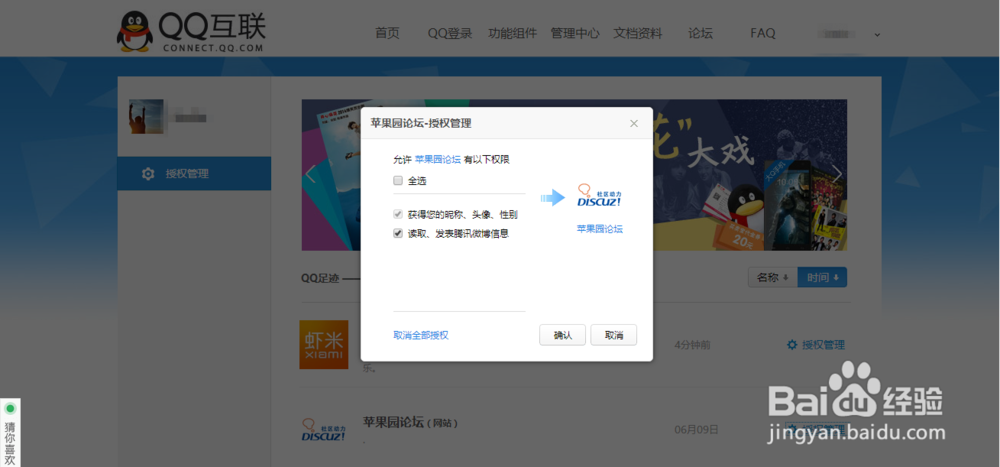Open the FAQ nav item
Viewport: 1000px width, 467px height.
pyautogui.click(x=763, y=33)
